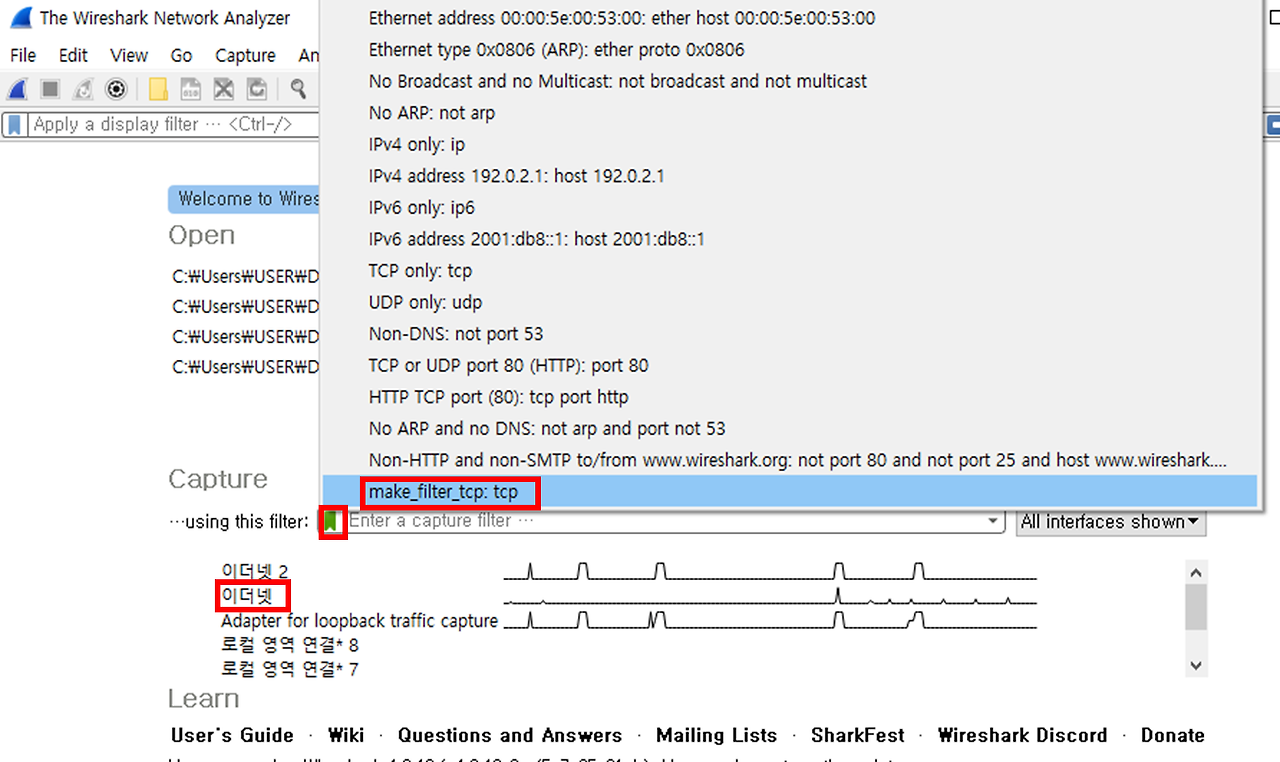The width and height of the screenshot is (1280, 762).
Task: Open the Go menu
Action: tap(181, 56)
